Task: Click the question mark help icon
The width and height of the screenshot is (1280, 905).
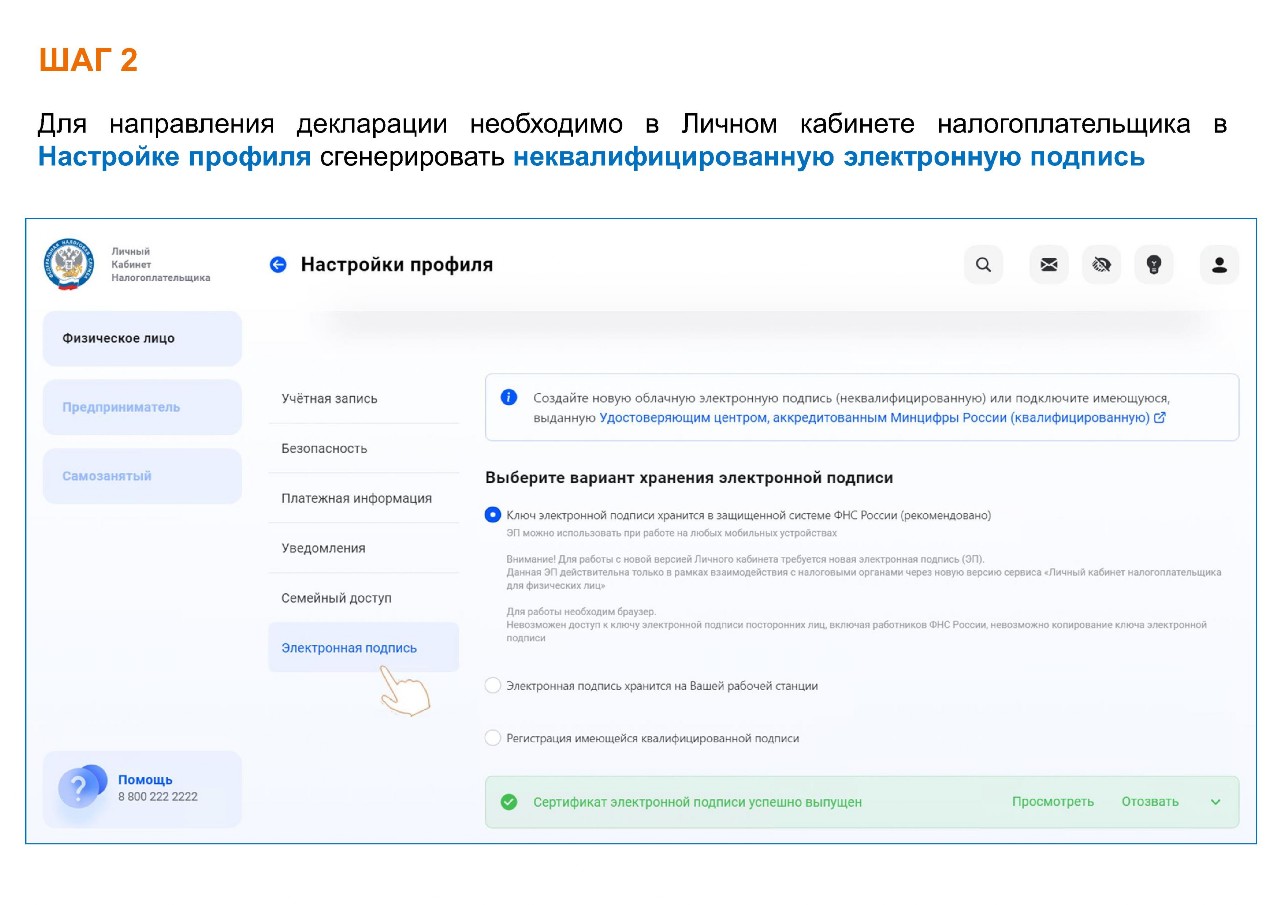Action: tap(80, 788)
